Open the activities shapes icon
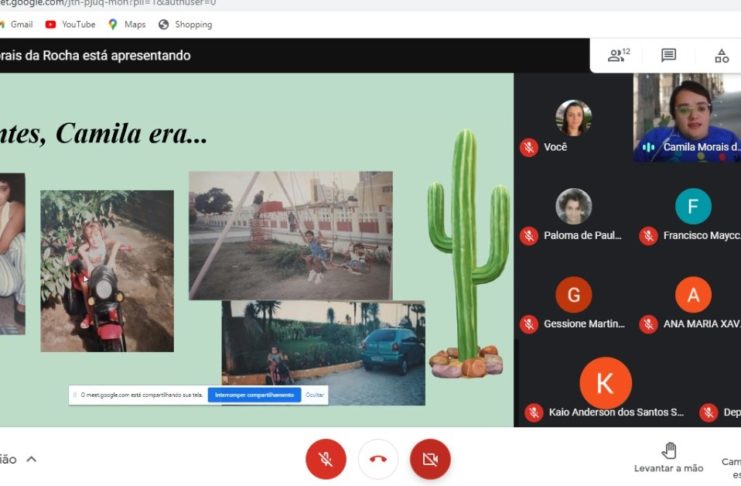Viewport: 741px width, 486px height. click(721, 56)
